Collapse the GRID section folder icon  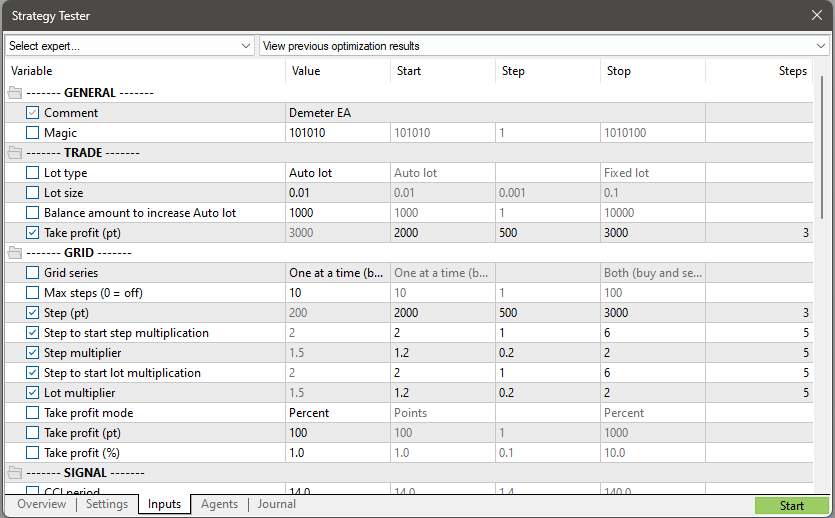pyautogui.click(x=15, y=253)
